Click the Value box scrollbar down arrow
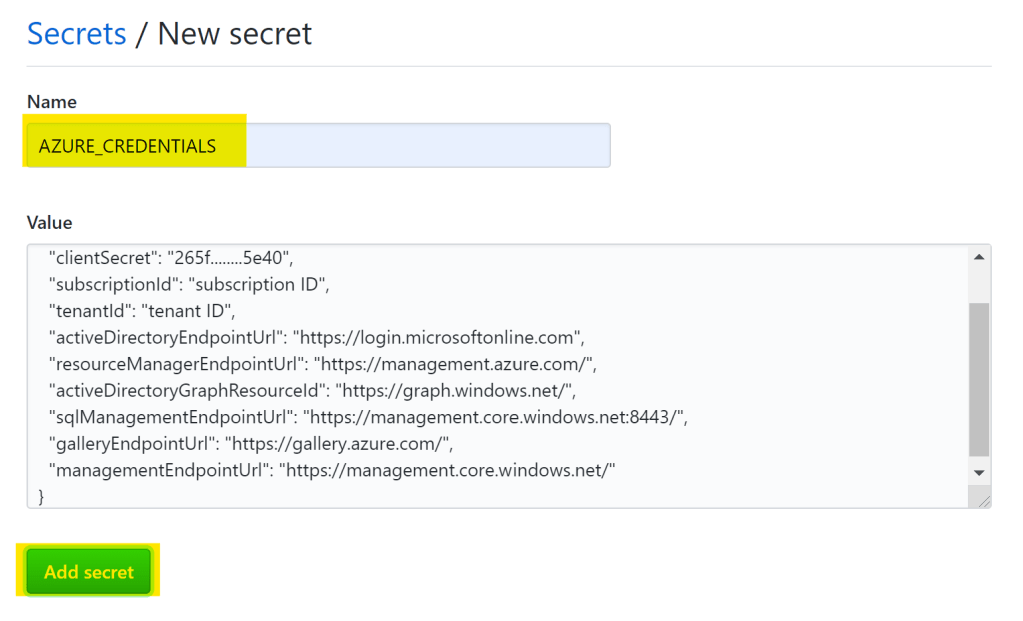 pyautogui.click(x=979, y=472)
